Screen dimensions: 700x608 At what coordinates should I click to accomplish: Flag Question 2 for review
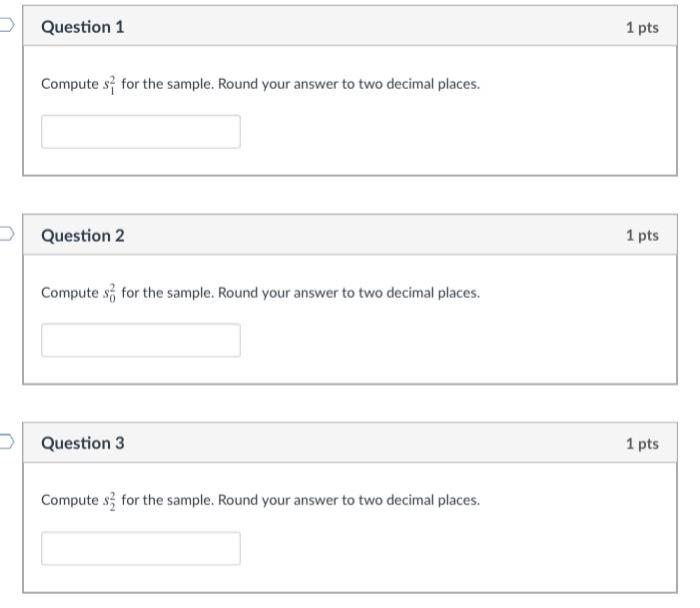6,235
